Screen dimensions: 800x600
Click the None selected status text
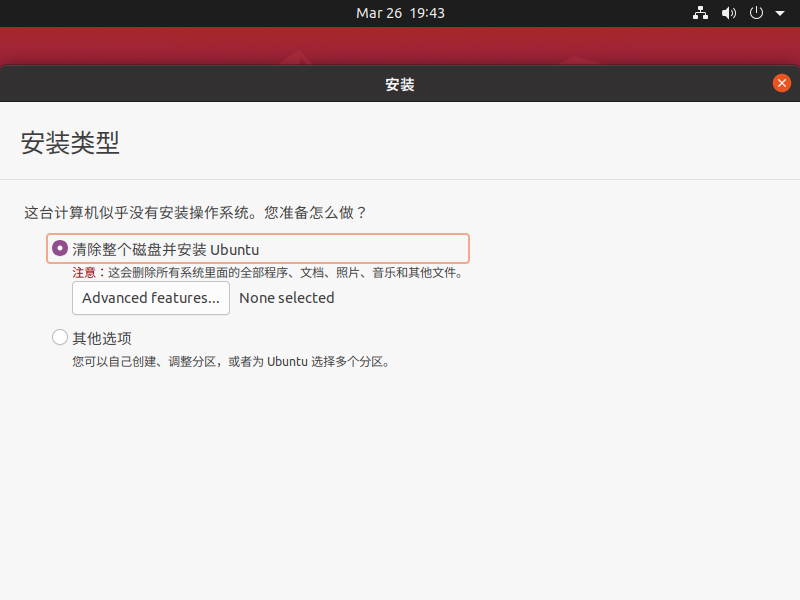287,298
